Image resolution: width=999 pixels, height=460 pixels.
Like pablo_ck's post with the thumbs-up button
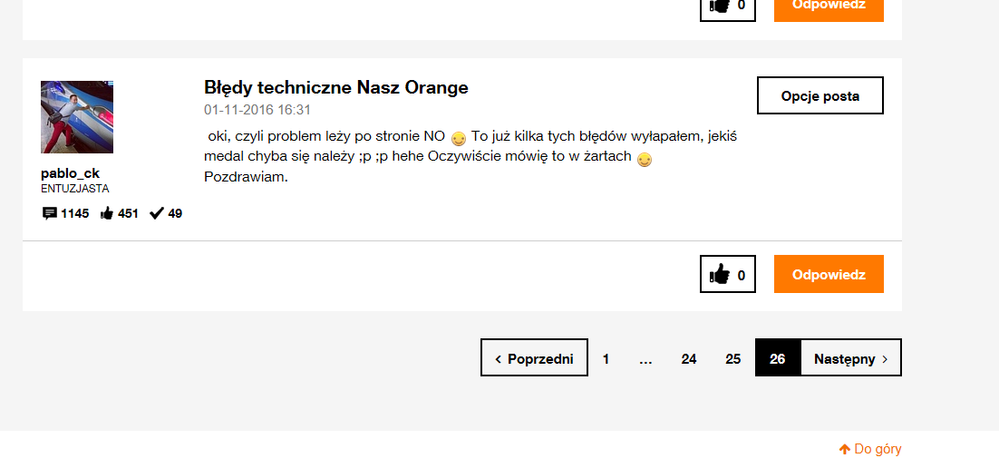(x=728, y=274)
